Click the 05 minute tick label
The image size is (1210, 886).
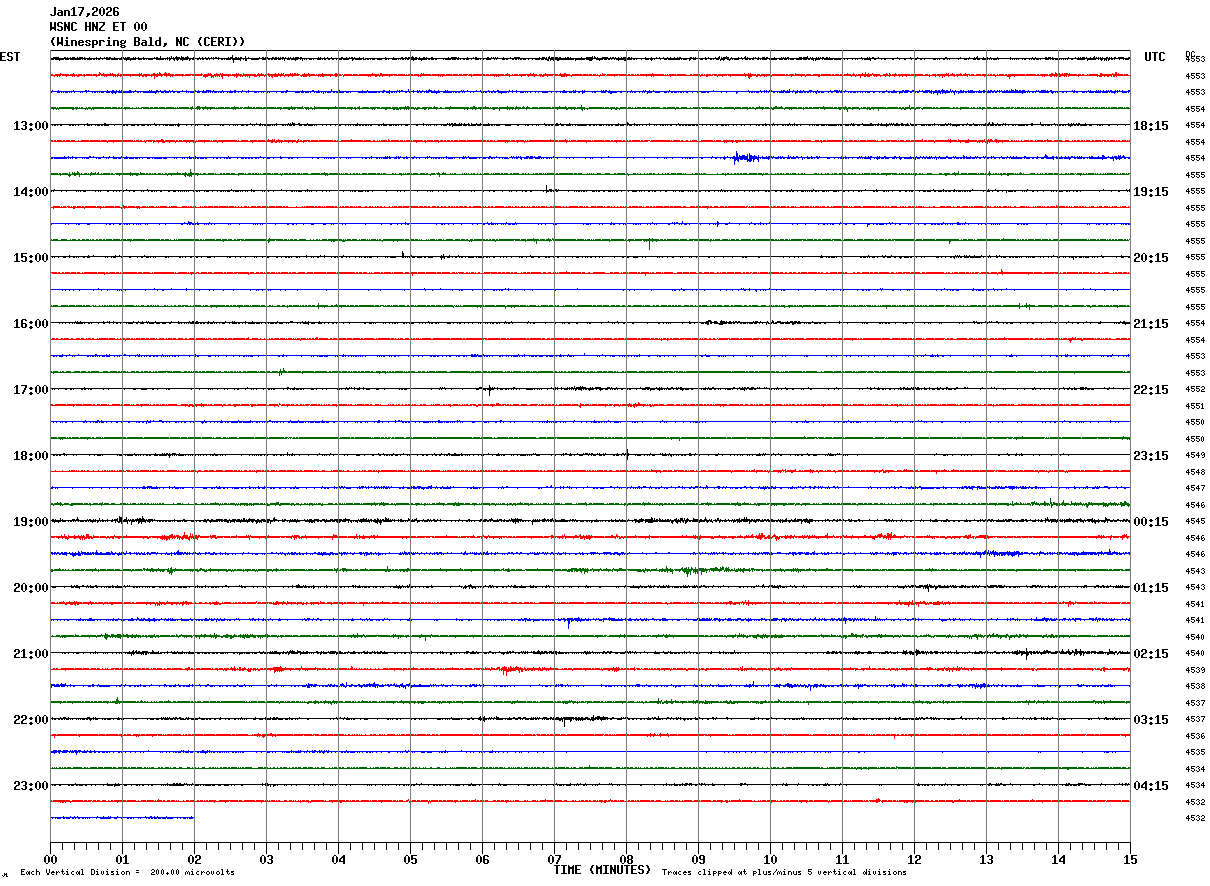[410, 860]
